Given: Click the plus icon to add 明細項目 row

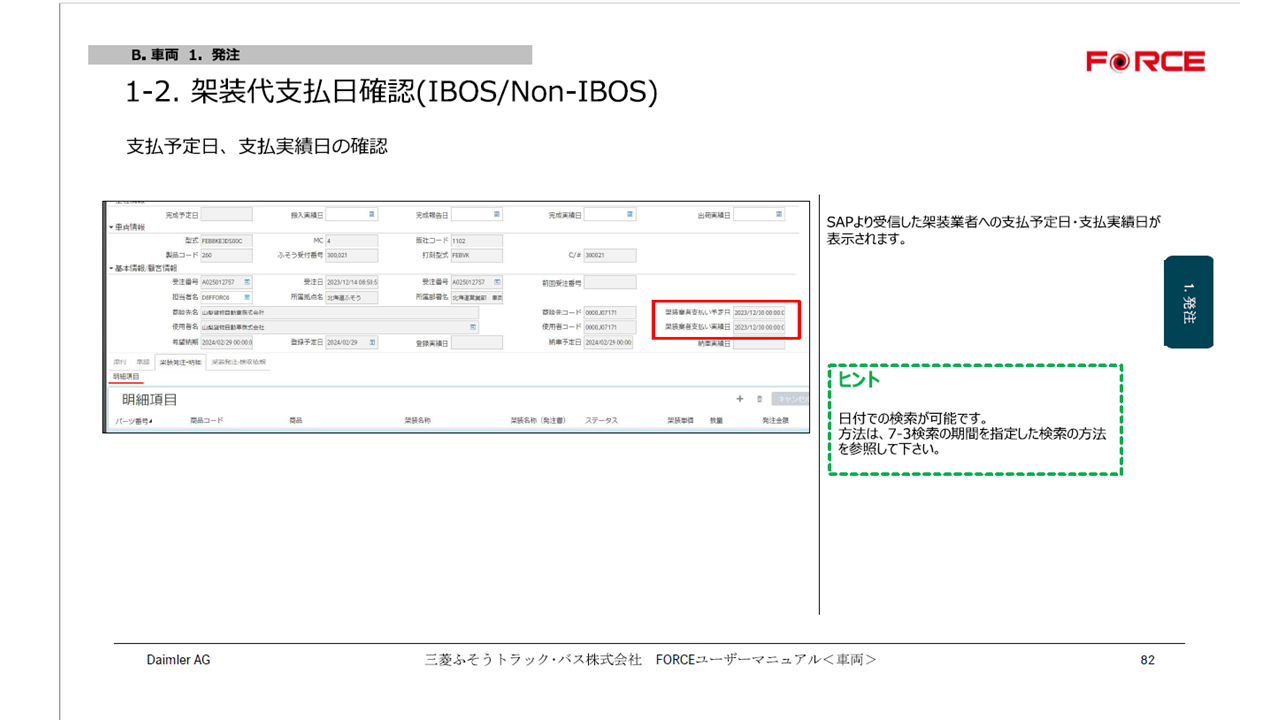Looking at the screenshot, I should (x=740, y=398).
